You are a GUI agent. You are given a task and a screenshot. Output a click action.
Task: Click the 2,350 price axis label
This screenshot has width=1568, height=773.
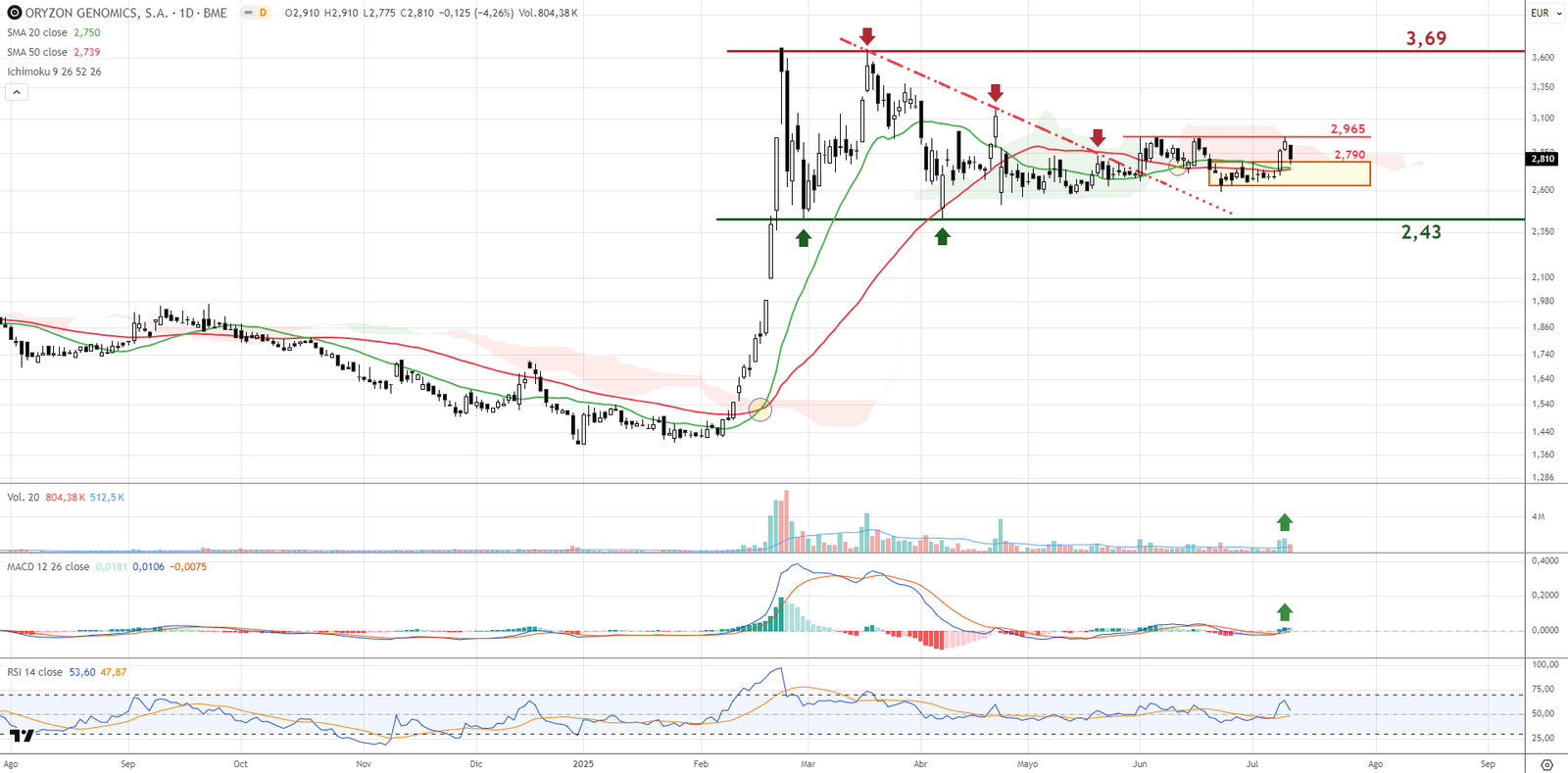coord(1543,232)
